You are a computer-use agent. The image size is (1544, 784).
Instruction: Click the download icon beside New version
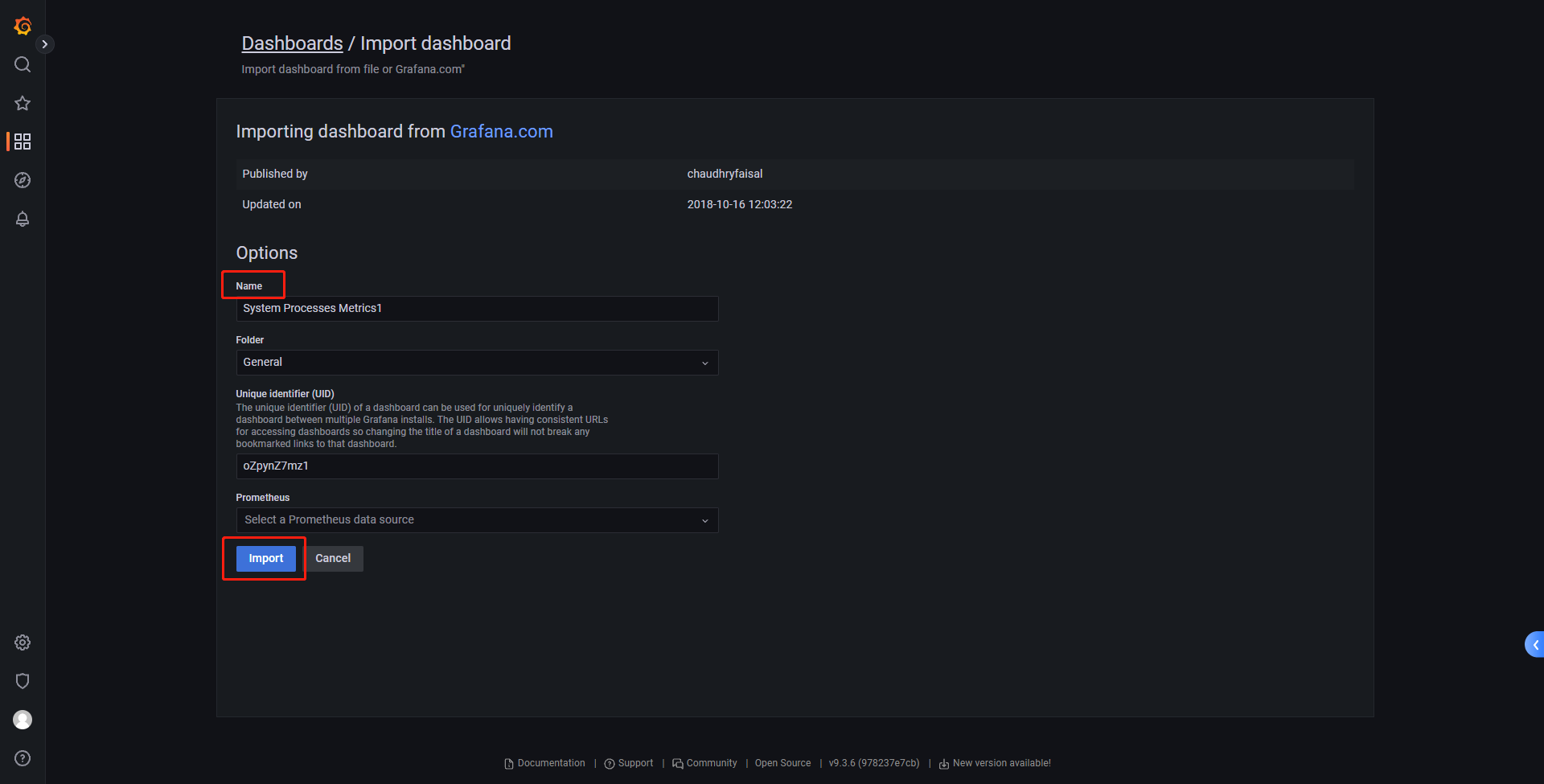point(944,764)
